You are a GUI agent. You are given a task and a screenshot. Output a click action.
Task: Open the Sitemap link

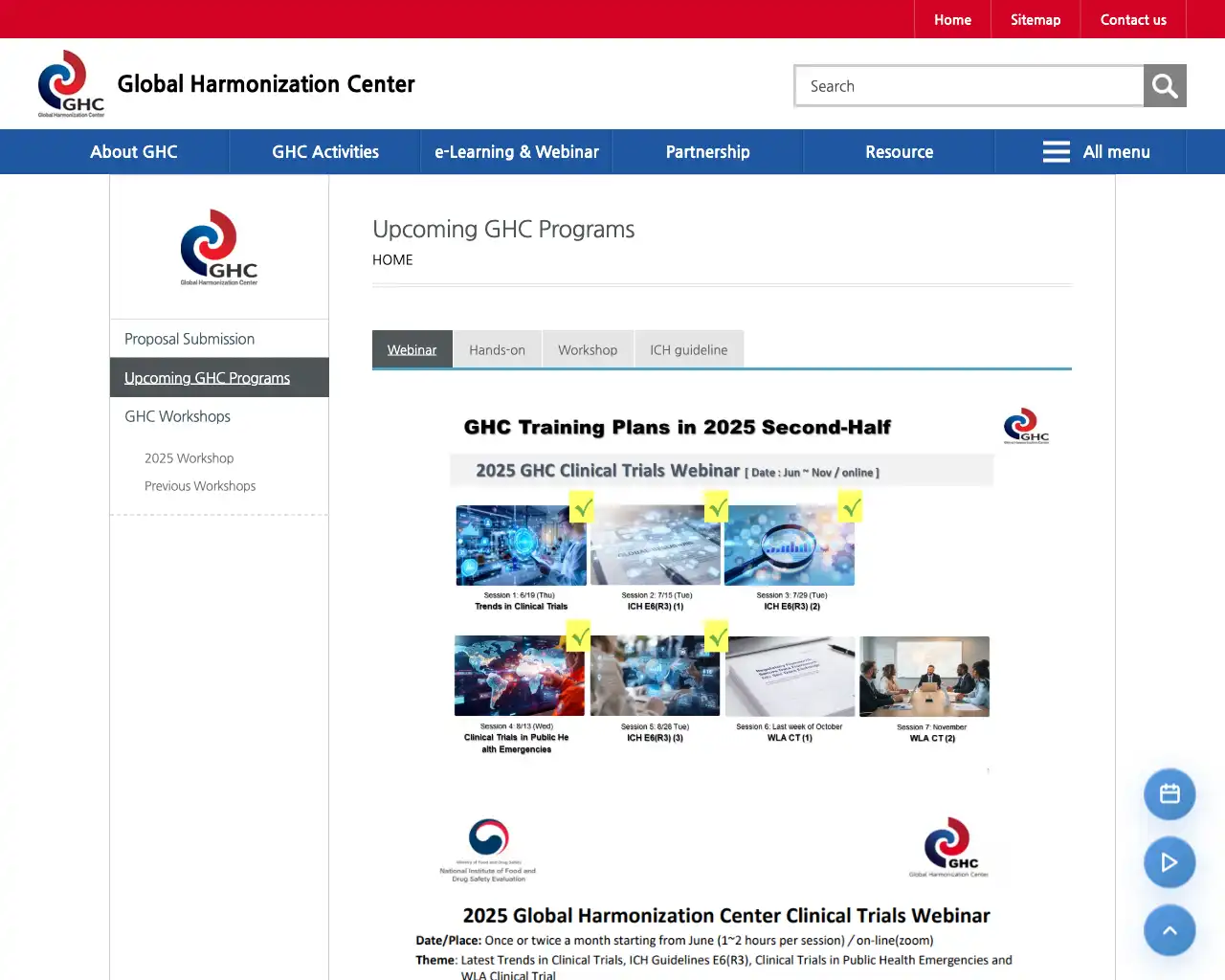[x=1036, y=19]
